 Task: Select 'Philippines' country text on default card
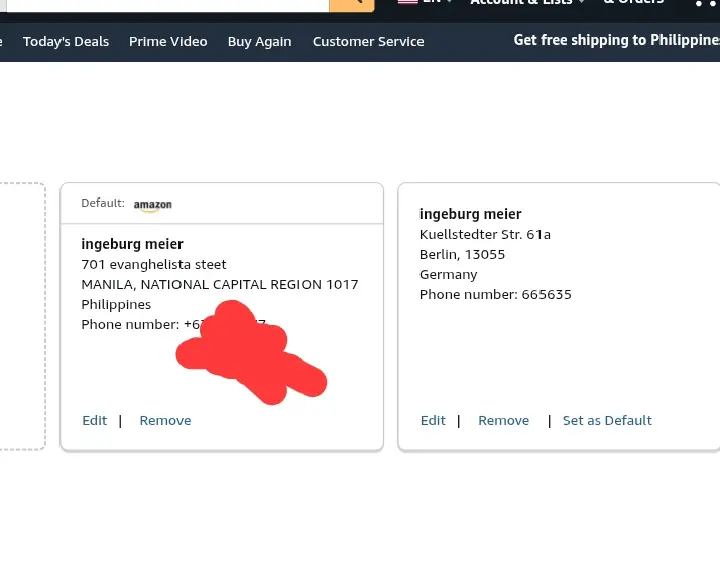pos(116,304)
